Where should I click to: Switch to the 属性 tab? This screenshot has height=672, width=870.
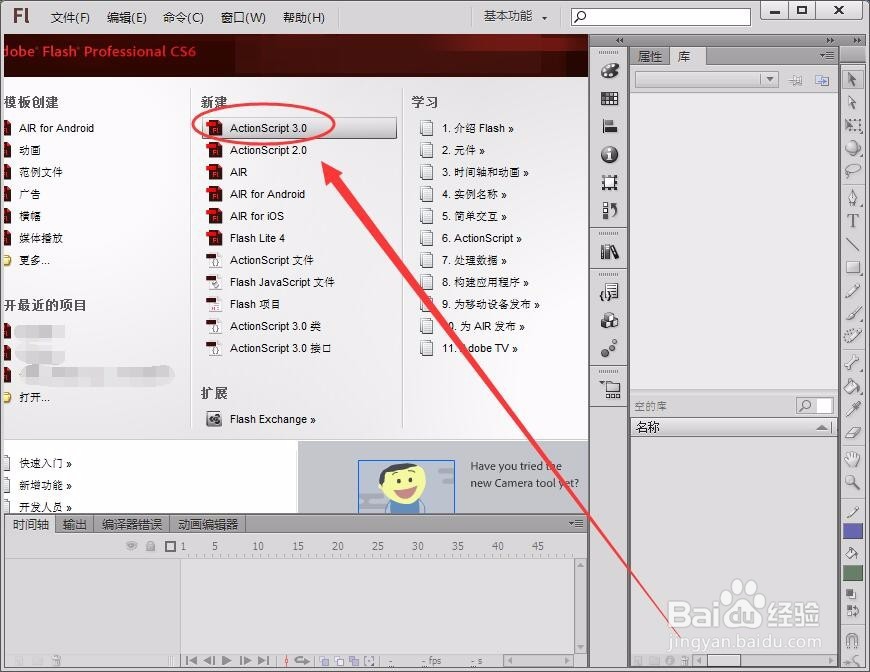(650, 56)
